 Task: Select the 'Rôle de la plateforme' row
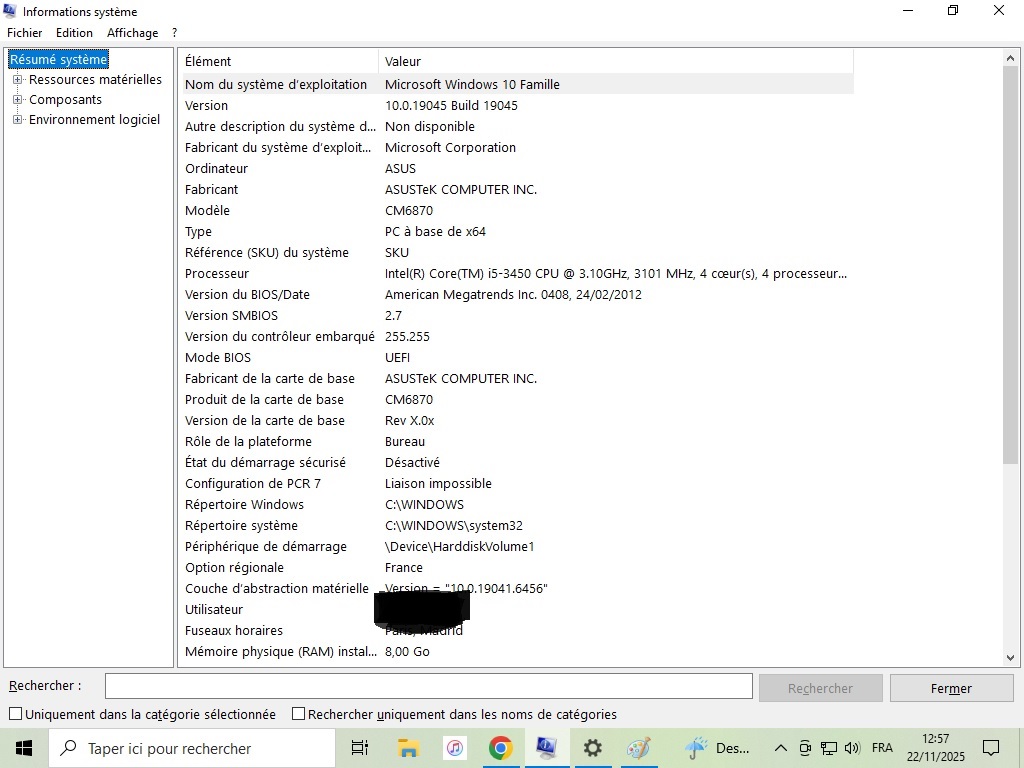point(518,441)
